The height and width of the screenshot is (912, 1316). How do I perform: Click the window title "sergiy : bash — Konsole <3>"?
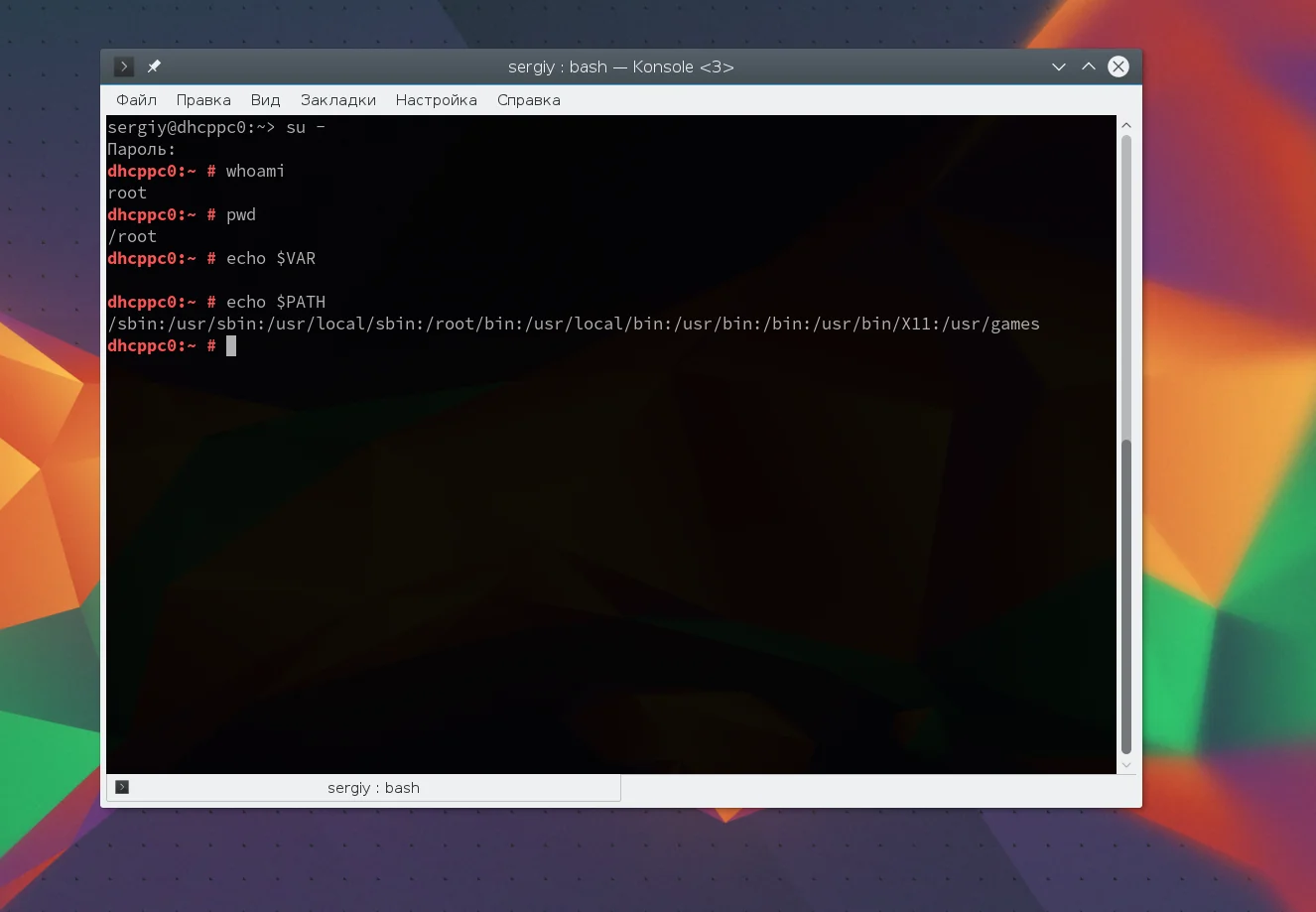pyautogui.click(x=621, y=66)
